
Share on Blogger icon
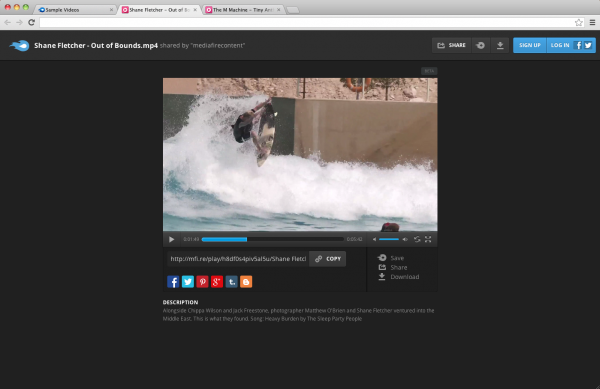[x=246, y=282]
